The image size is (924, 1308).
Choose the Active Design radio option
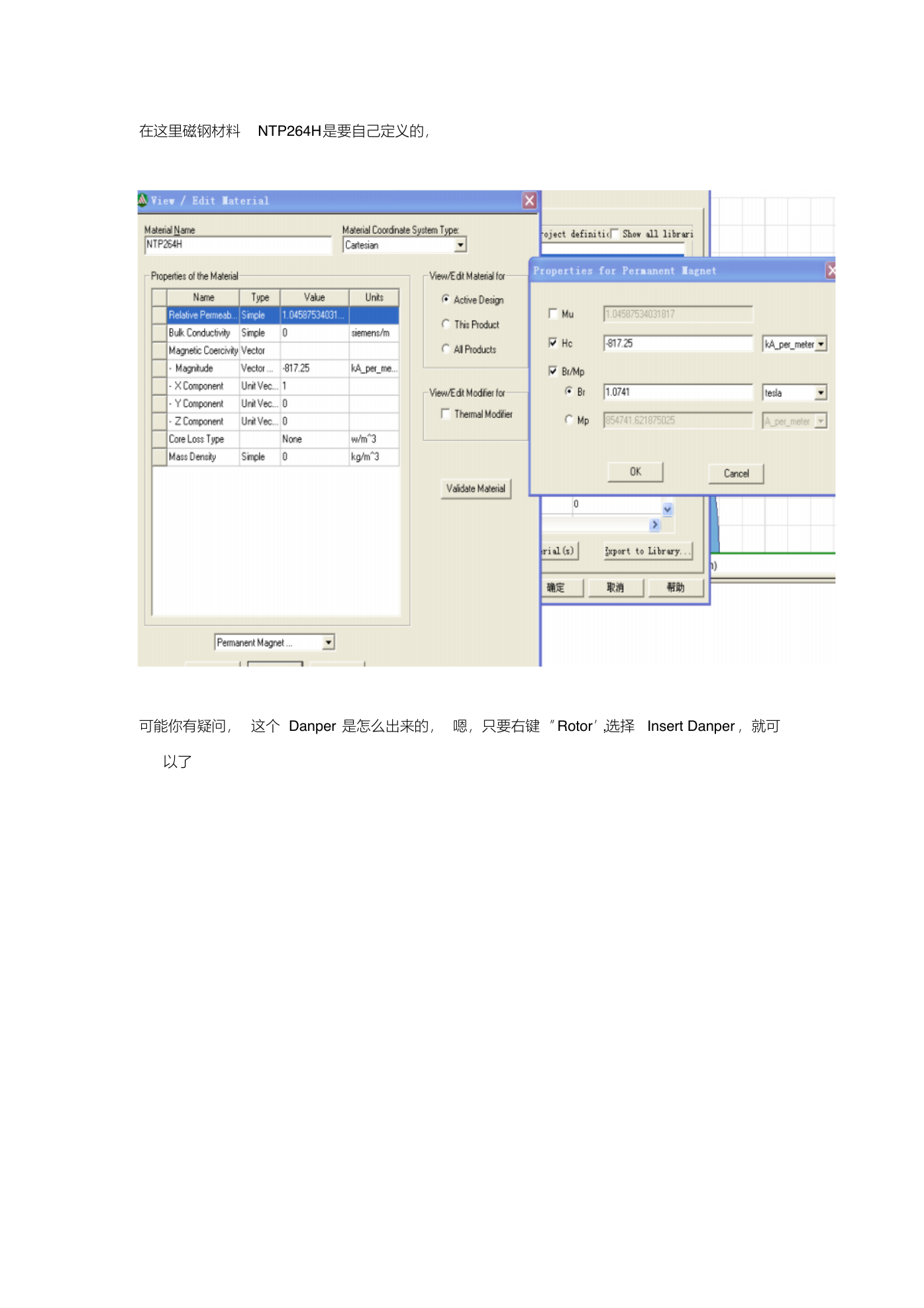446,300
